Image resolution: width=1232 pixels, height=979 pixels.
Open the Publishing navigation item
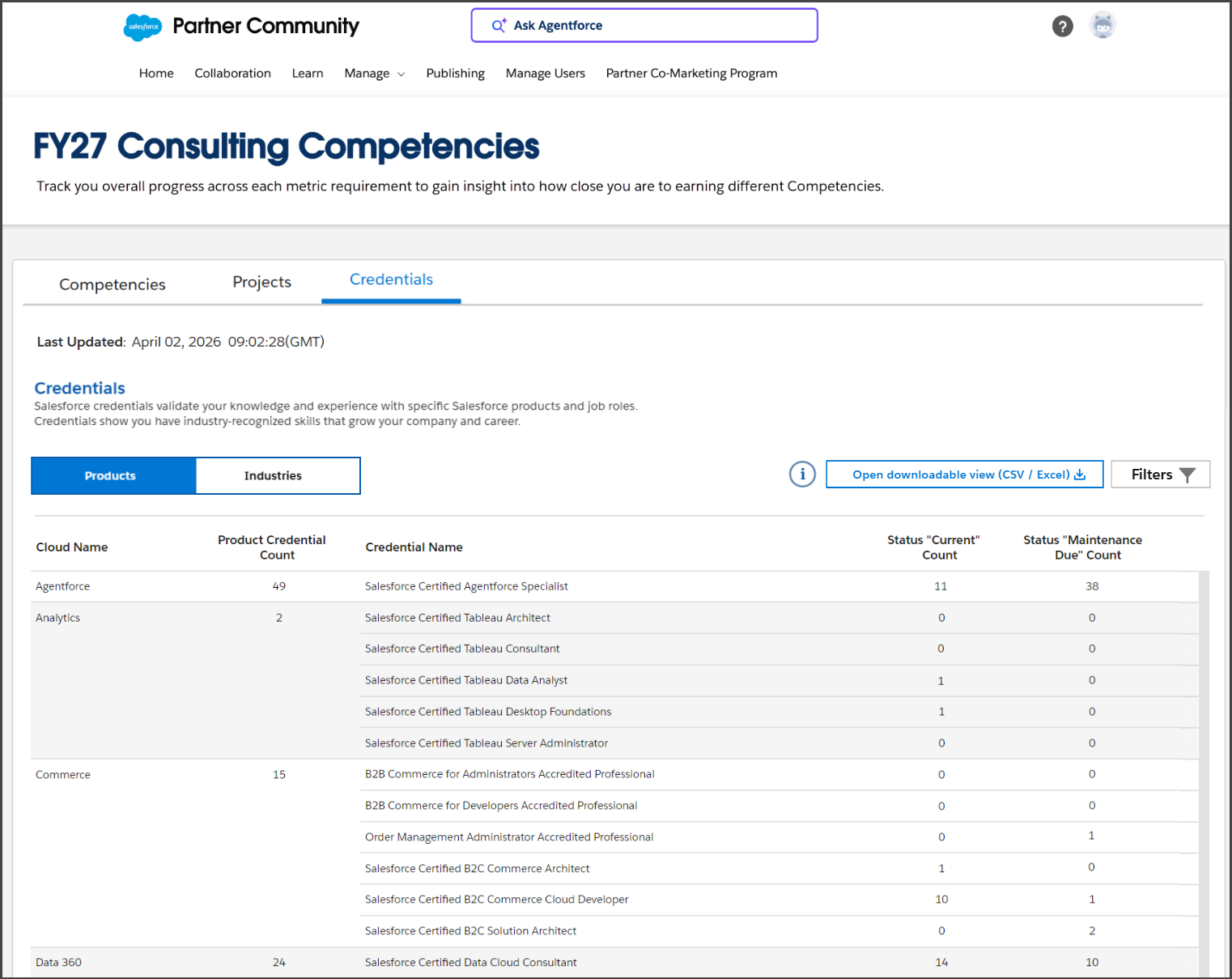pyautogui.click(x=455, y=73)
